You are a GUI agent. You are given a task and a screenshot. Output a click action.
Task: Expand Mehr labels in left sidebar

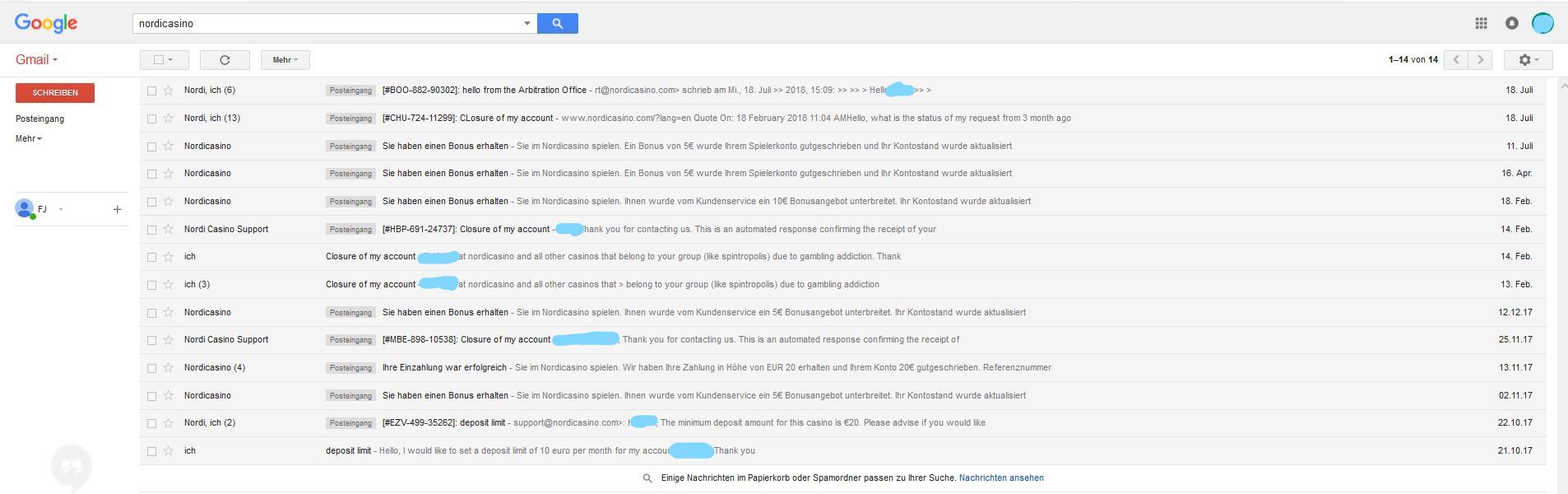point(29,138)
